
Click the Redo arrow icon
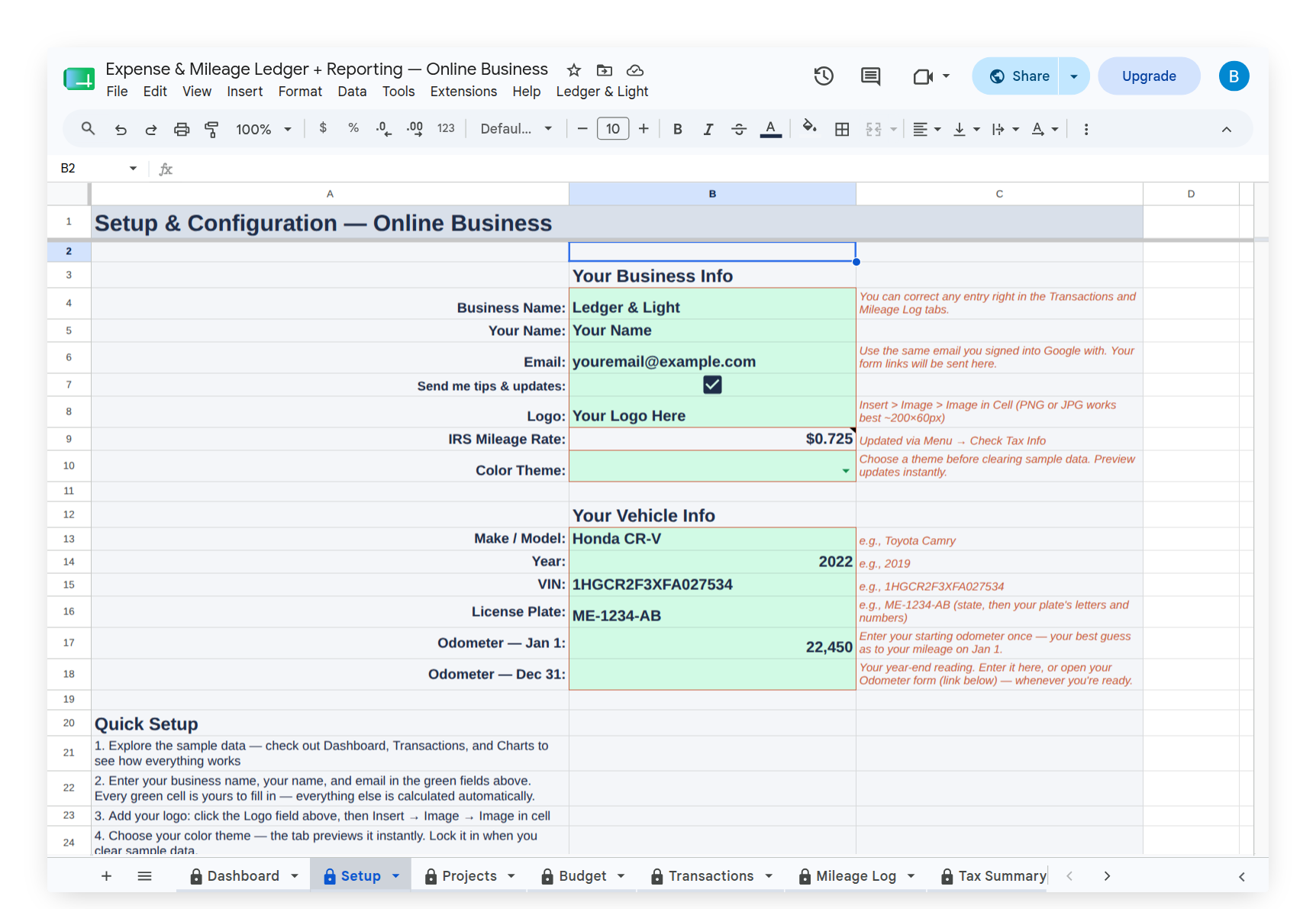coord(151,129)
